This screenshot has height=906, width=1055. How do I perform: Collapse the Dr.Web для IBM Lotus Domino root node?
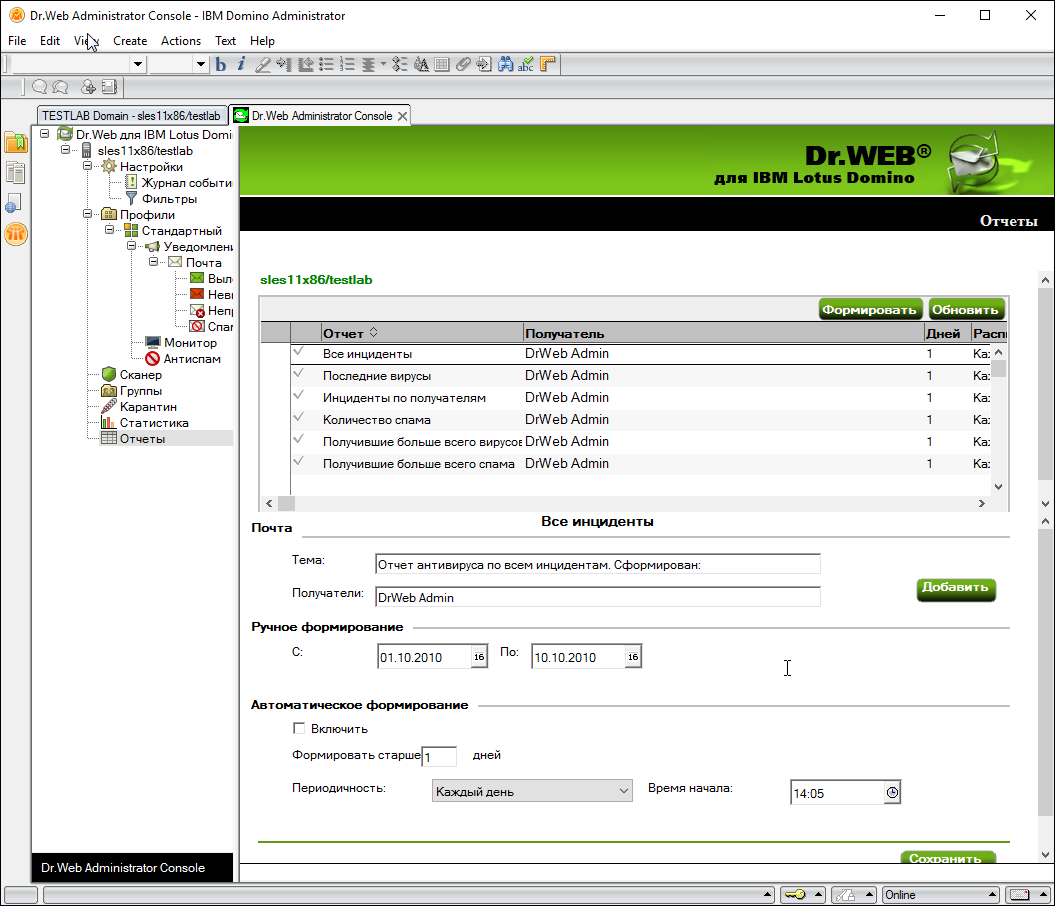44,134
